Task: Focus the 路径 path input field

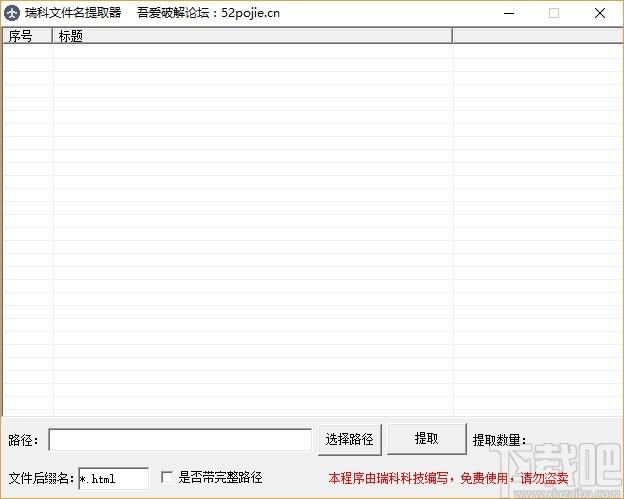Action: (x=180, y=440)
